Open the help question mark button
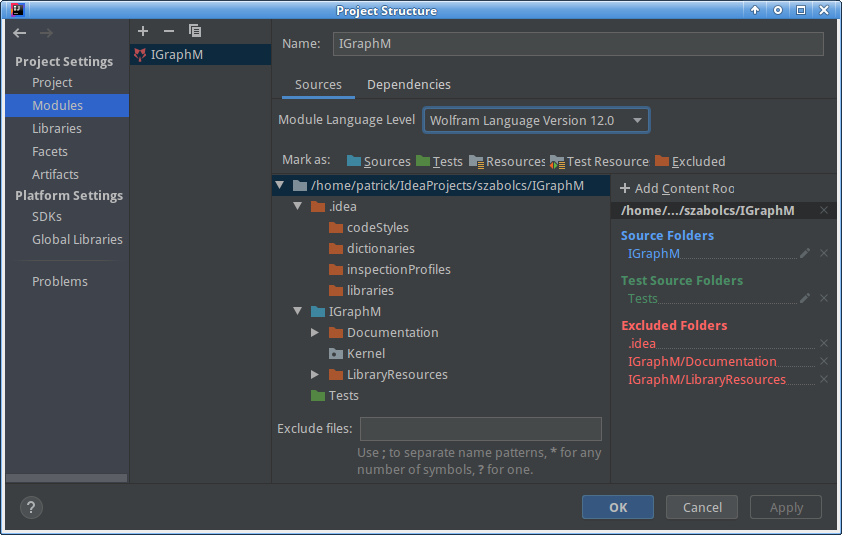This screenshot has height=535, width=842. (x=31, y=507)
